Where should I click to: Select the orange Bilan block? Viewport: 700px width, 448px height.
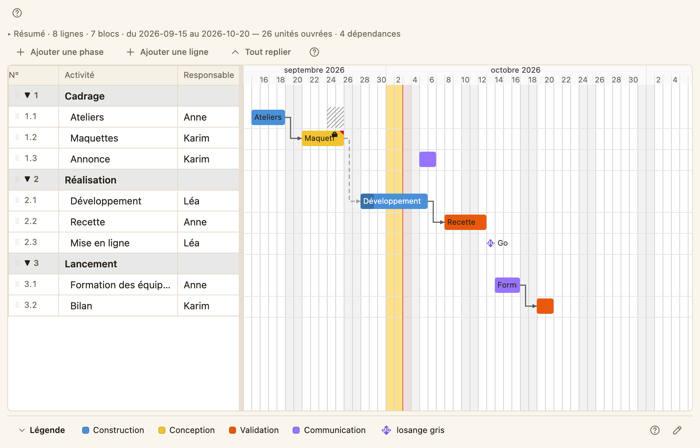click(545, 306)
